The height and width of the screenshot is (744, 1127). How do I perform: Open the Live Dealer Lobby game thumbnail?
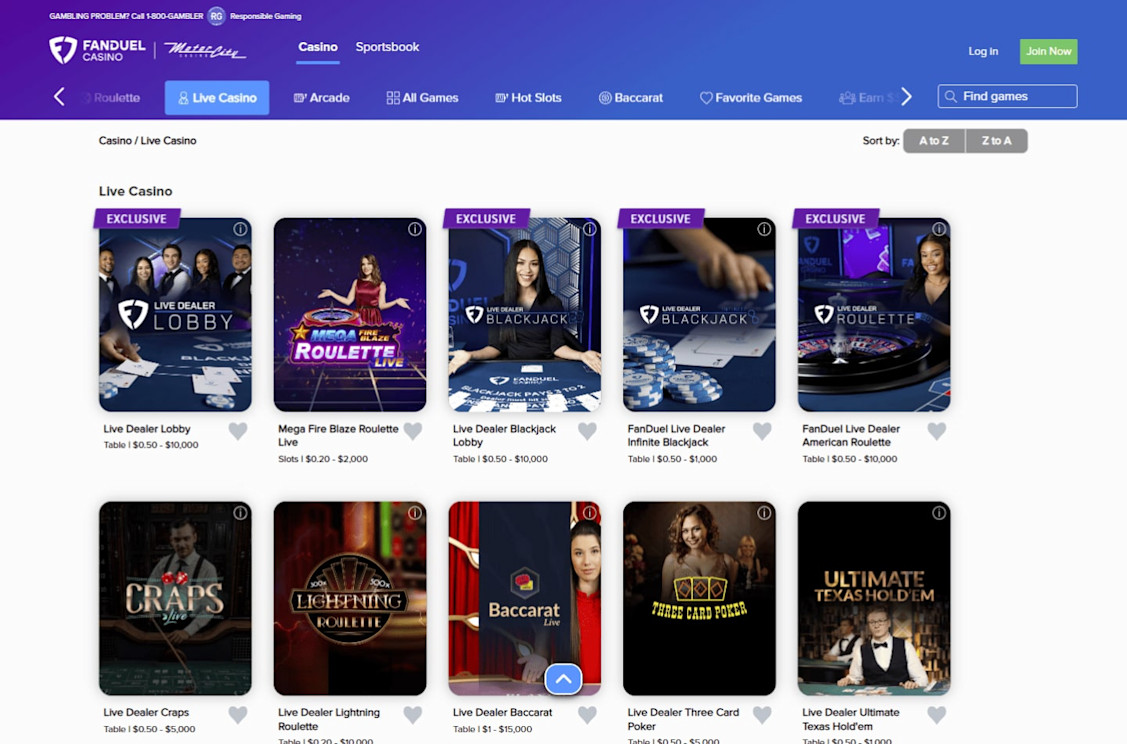[175, 315]
